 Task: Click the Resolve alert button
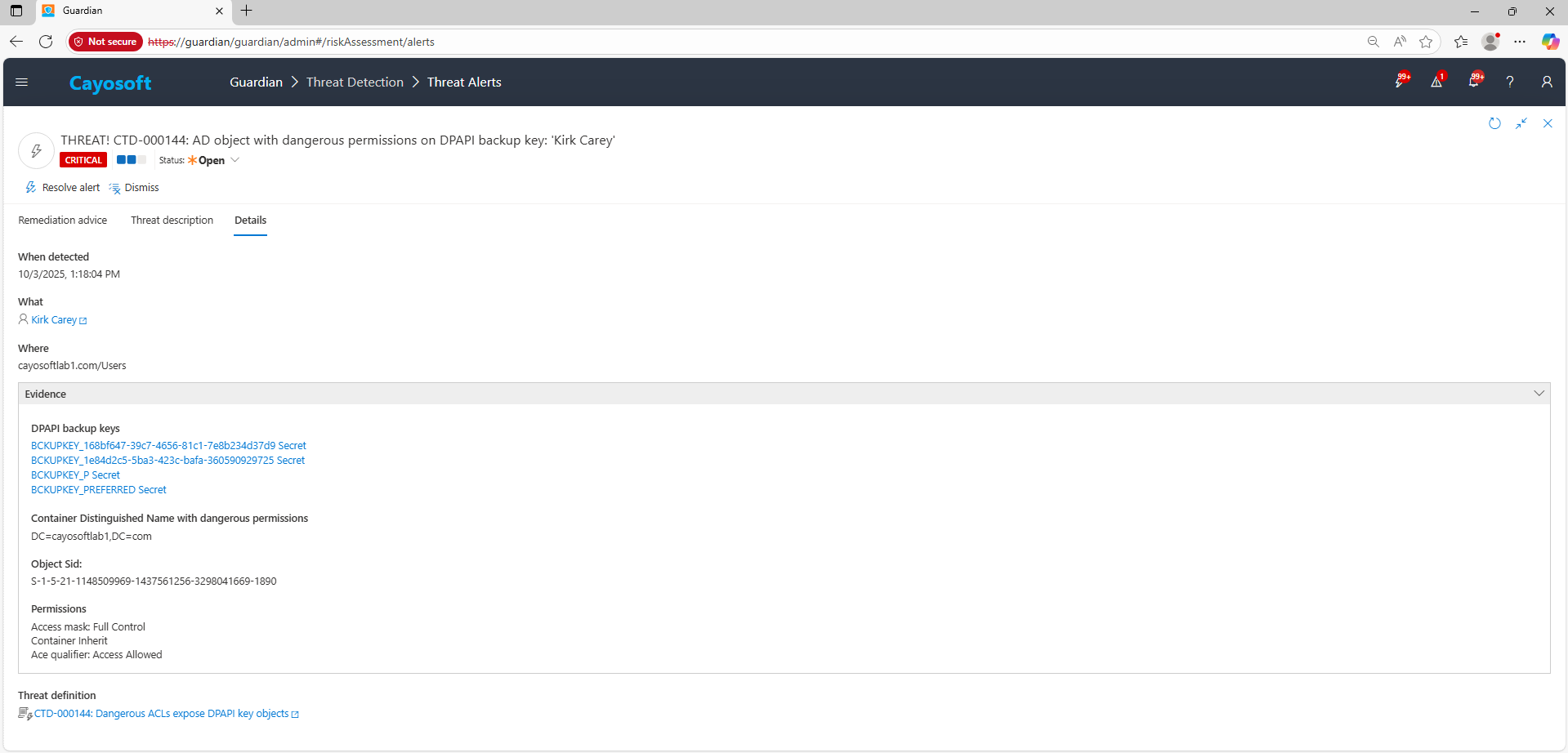(63, 188)
